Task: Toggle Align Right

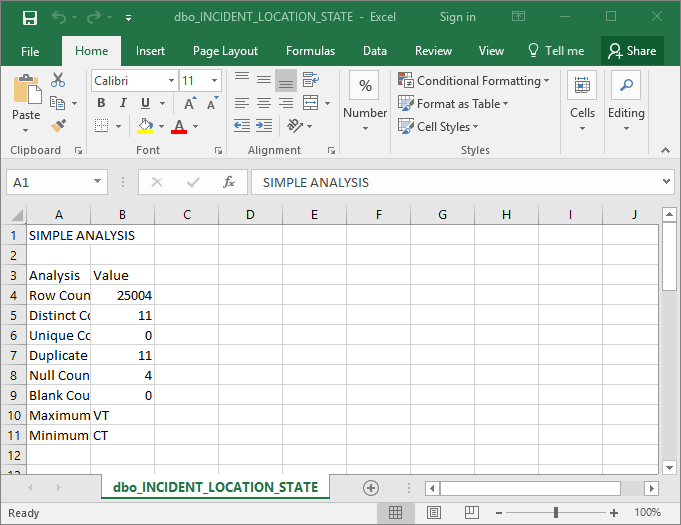Action: [x=286, y=103]
